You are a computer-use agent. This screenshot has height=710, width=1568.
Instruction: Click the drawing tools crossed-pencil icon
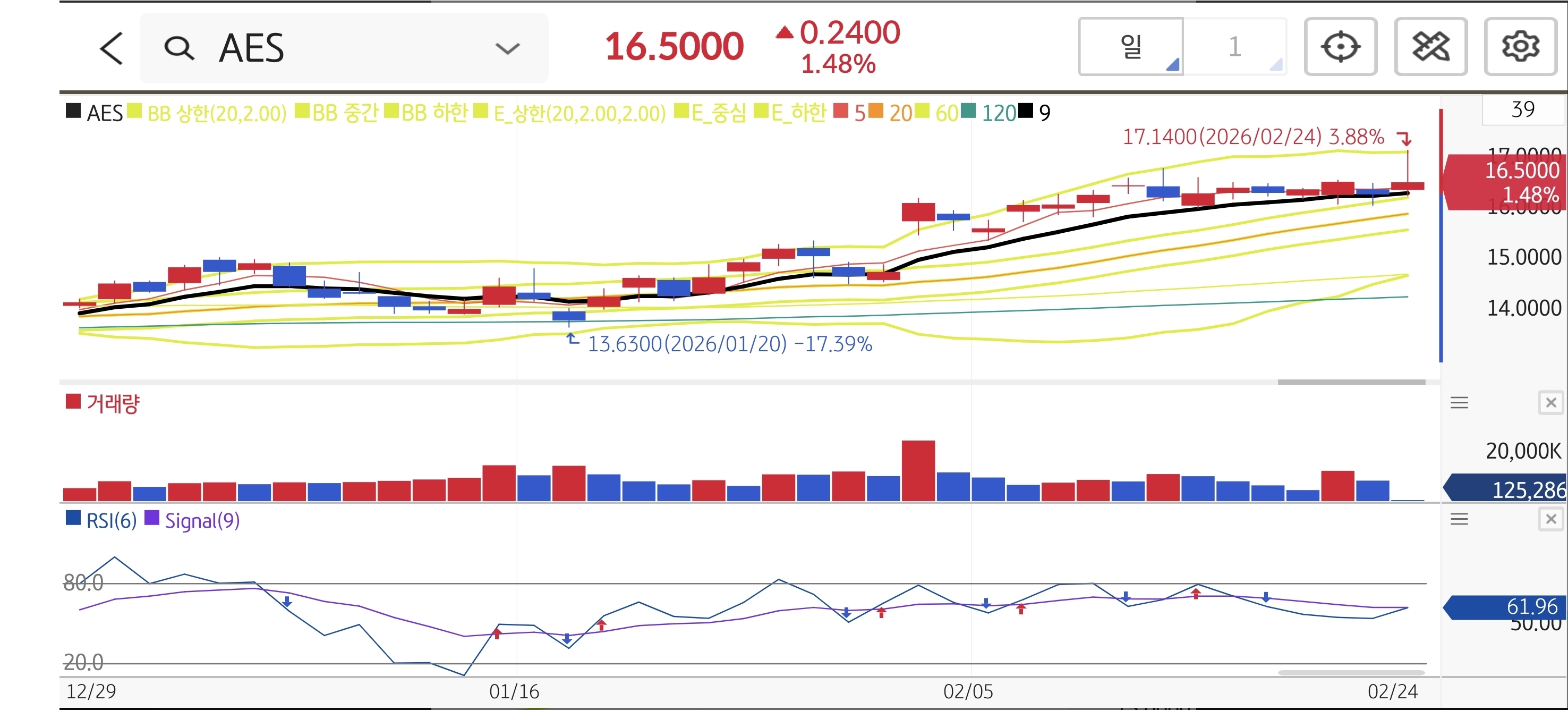click(1430, 47)
